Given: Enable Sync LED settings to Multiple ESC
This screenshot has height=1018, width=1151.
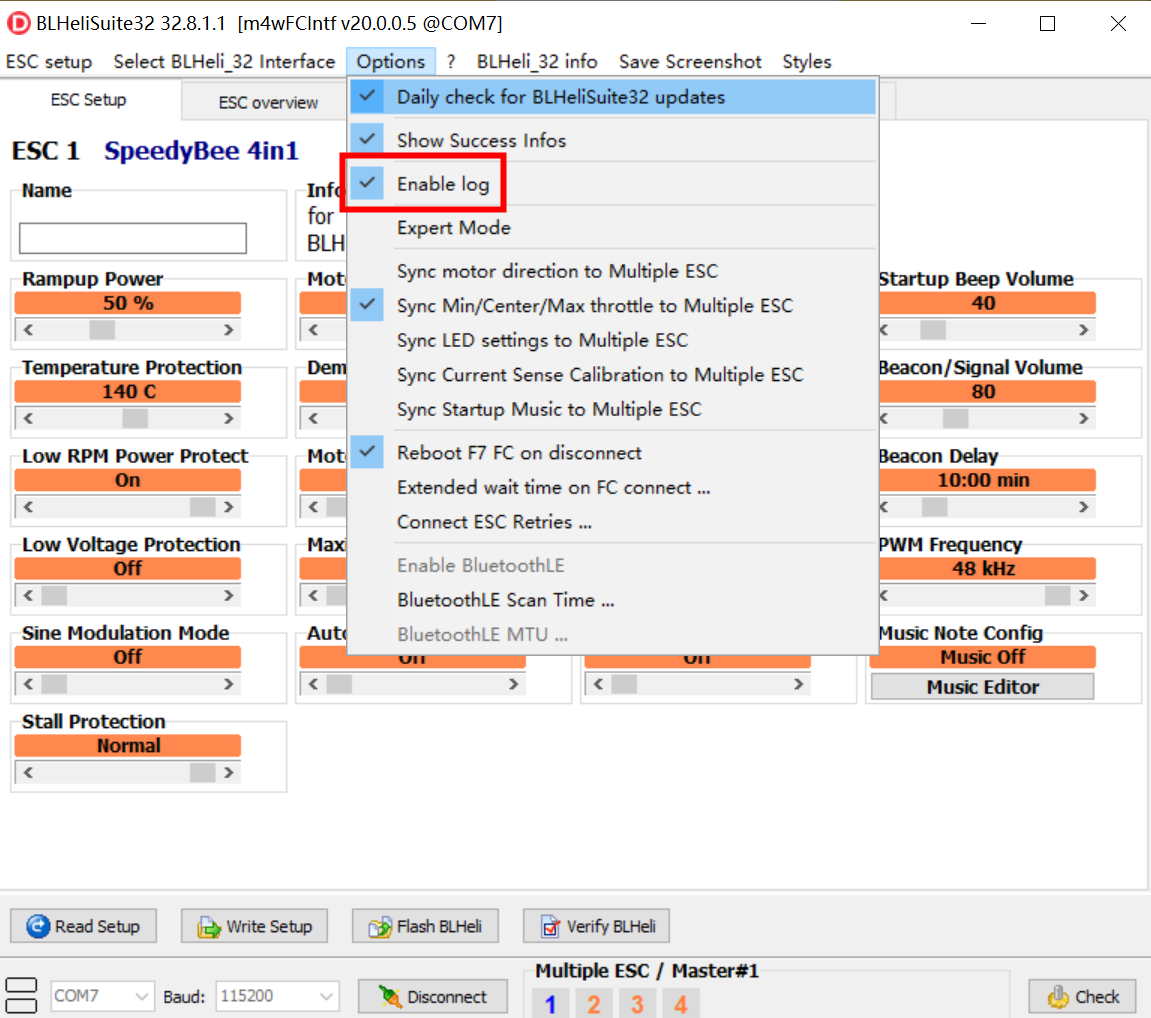Looking at the screenshot, I should tap(612, 341).
